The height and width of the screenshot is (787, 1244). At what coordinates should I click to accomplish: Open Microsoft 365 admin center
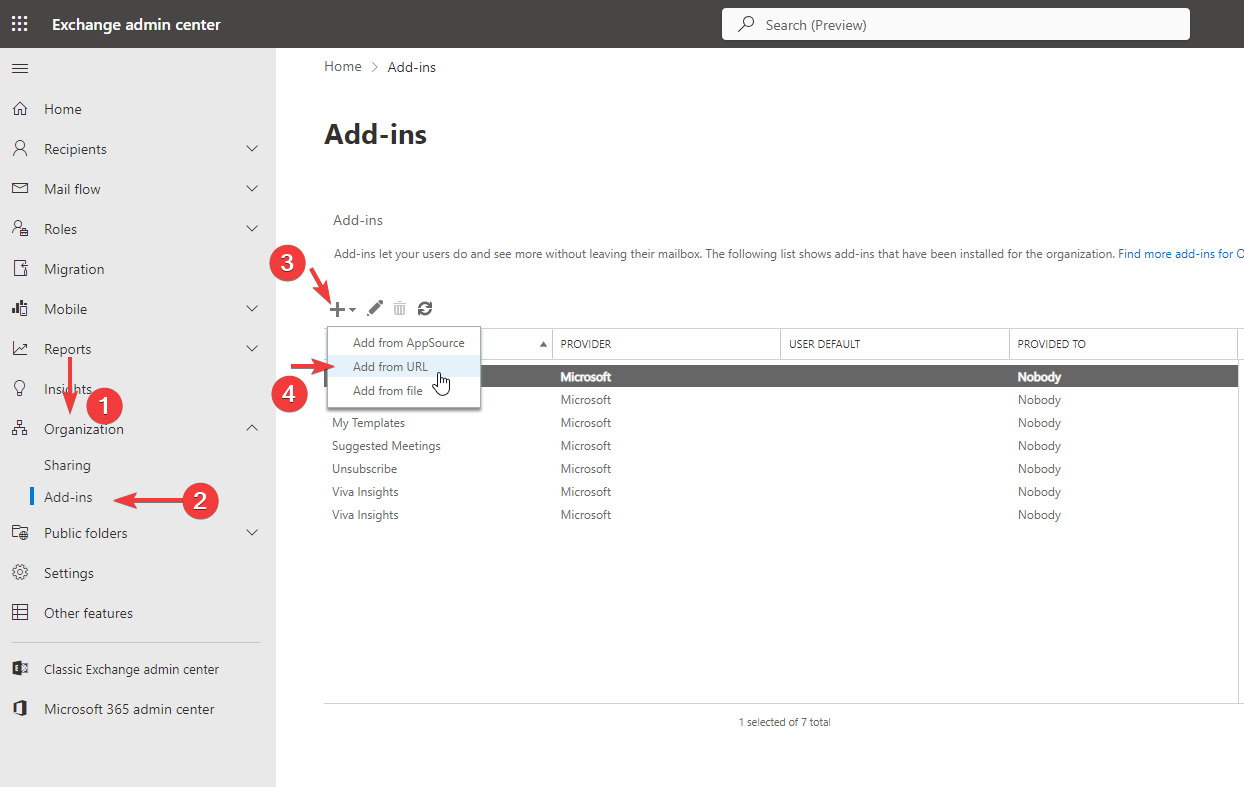click(x=129, y=709)
